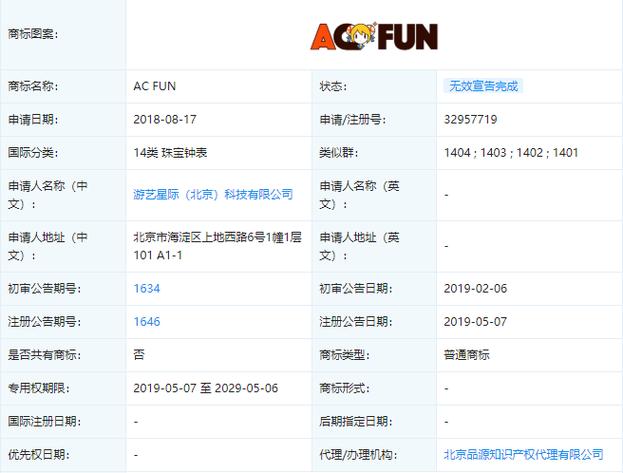Select shared trademark value 否
623x473 pixels.
[139, 355]
